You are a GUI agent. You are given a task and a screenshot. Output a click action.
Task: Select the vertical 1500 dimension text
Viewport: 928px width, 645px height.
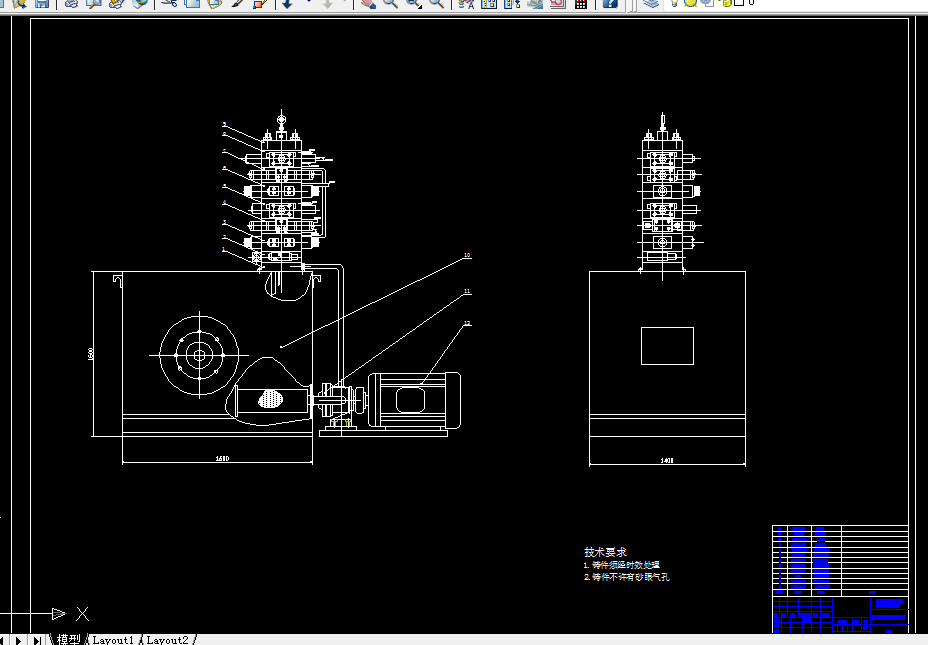91,353
